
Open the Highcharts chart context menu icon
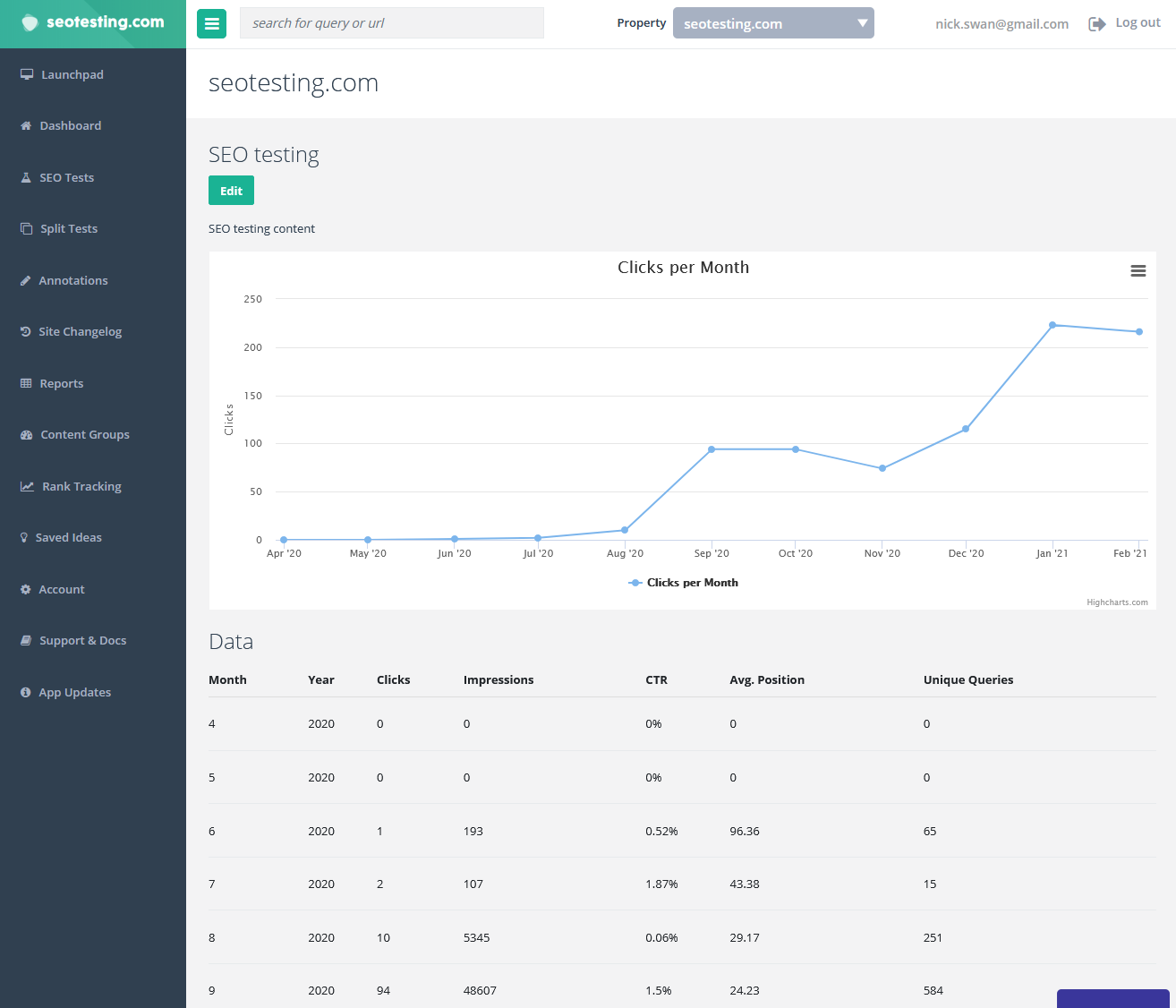pyautogui.click(x=1138, y=270)
